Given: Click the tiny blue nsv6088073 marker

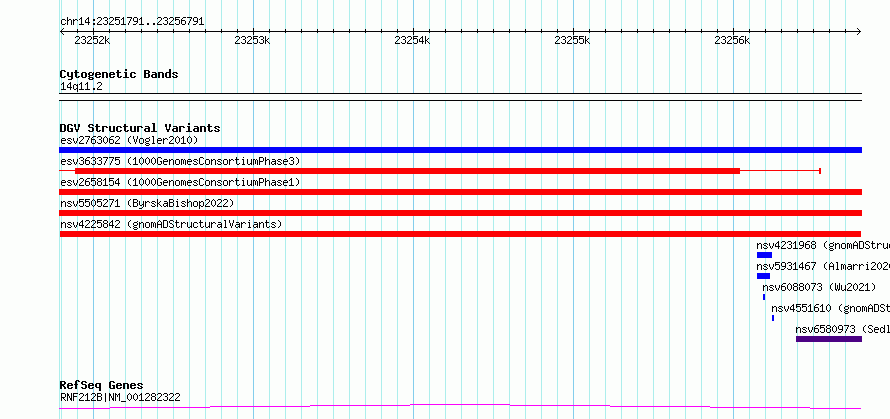Looking at the screenshot, I should [x=764, y=297].
